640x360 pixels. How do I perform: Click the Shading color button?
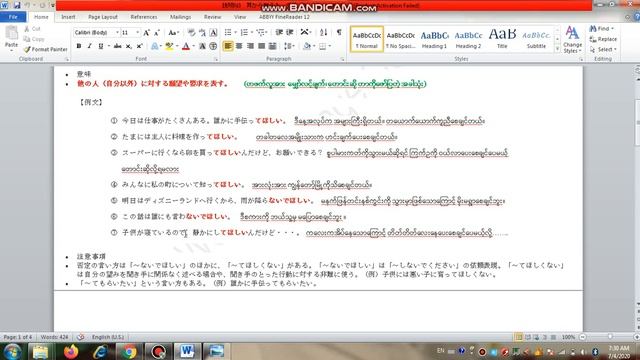(307, 46)
